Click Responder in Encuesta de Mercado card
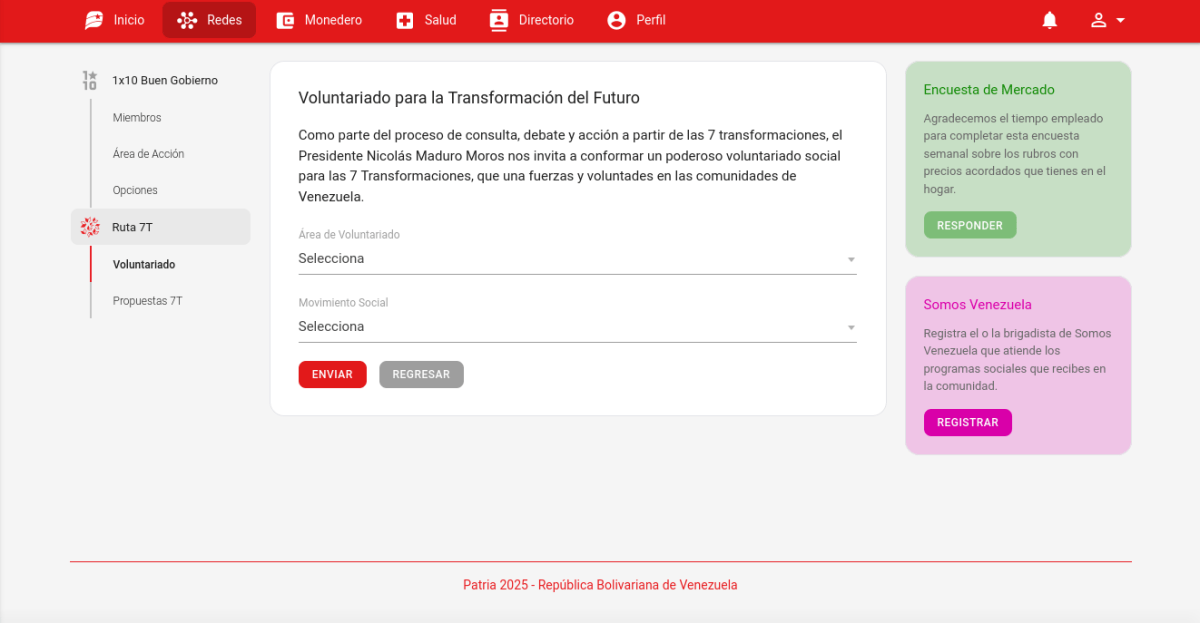Viewport: 1200px width, 623px height. click(x=969, y=225)
